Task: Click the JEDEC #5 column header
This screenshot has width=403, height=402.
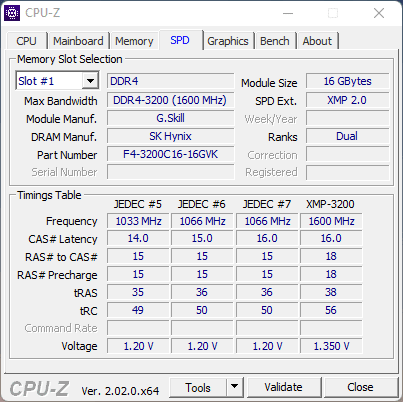Action: (x=138, y=204)
